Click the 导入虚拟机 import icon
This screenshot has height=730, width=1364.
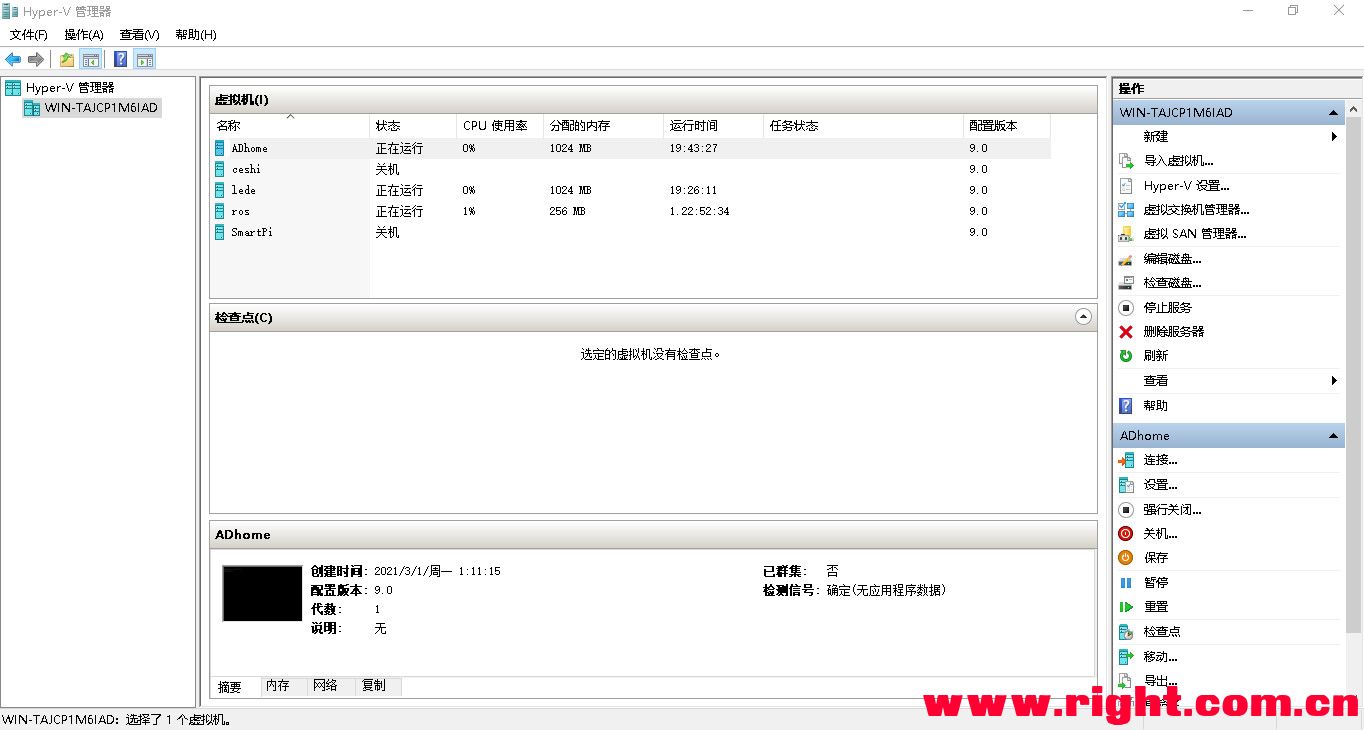tap(1126, 161)
